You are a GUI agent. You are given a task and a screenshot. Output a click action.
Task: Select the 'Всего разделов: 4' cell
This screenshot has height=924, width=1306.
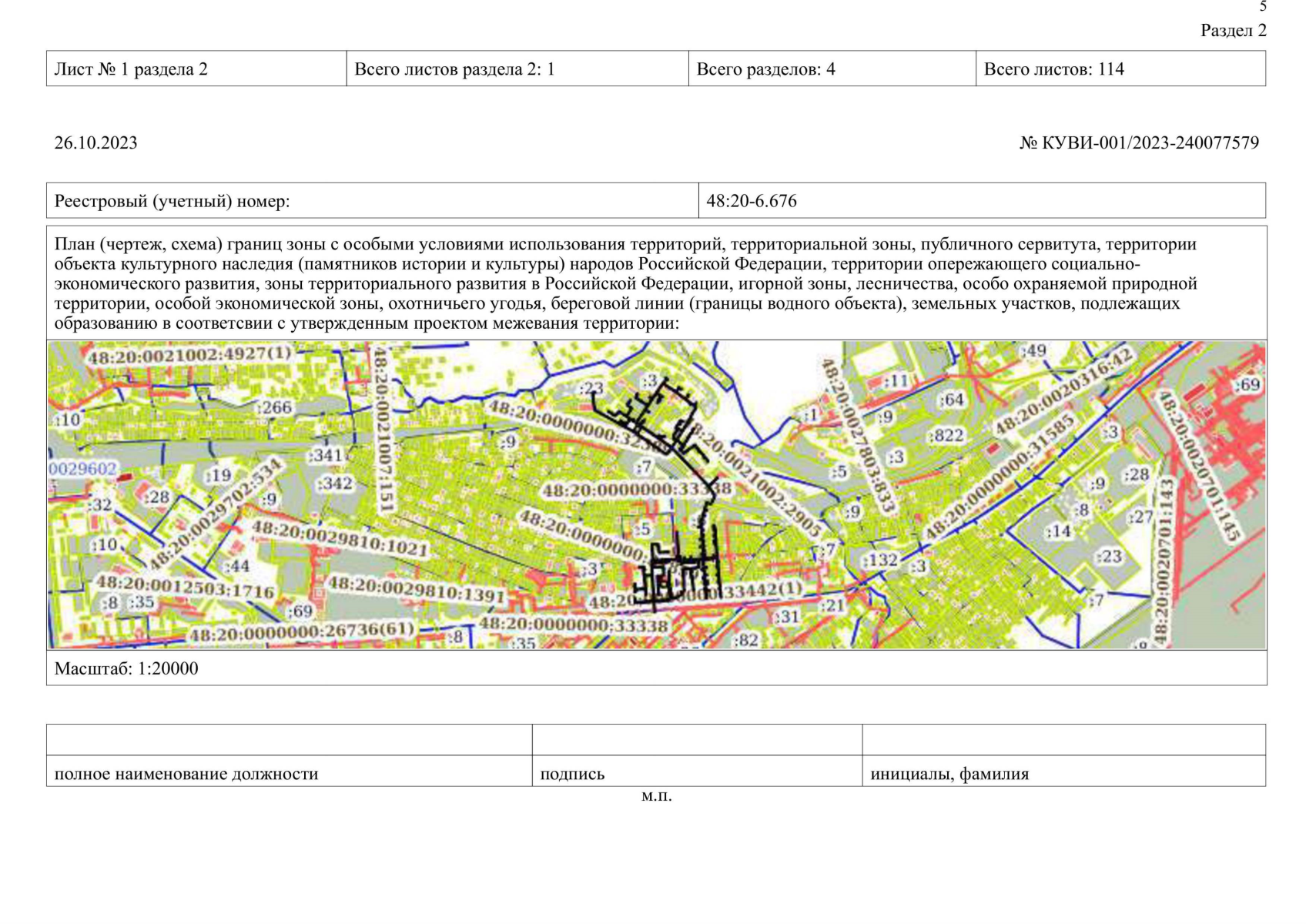831,69
